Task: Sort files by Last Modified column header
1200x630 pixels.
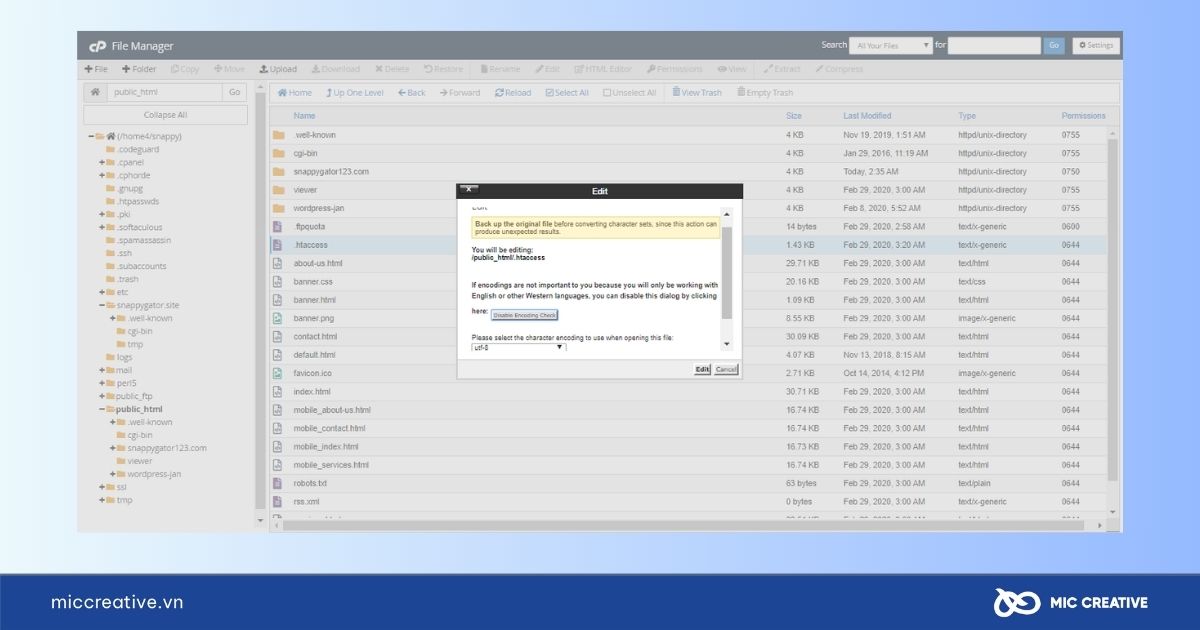Action: pos(866,116)
